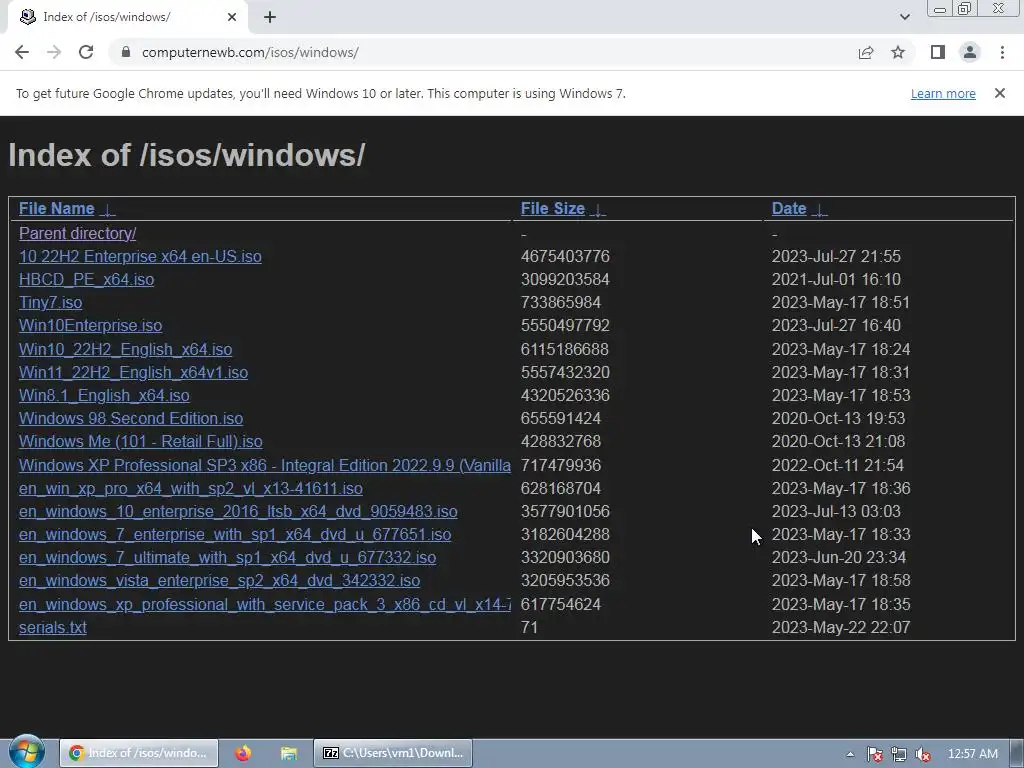1024x768 pixels.
Task: Switch to 7-Zip Downloads window in taskbar
Action: click(393, 753)
